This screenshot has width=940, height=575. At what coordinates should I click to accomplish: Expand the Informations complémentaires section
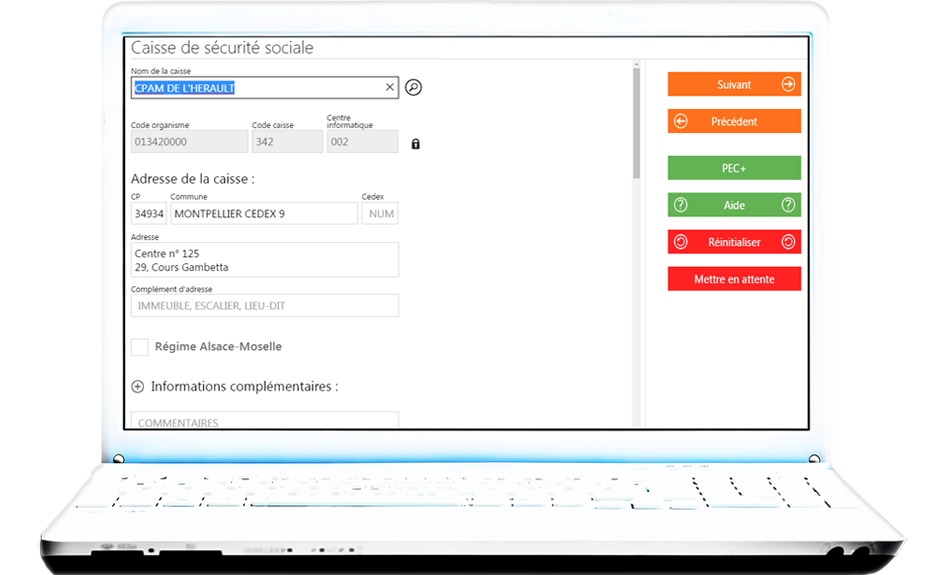[138, 387]
